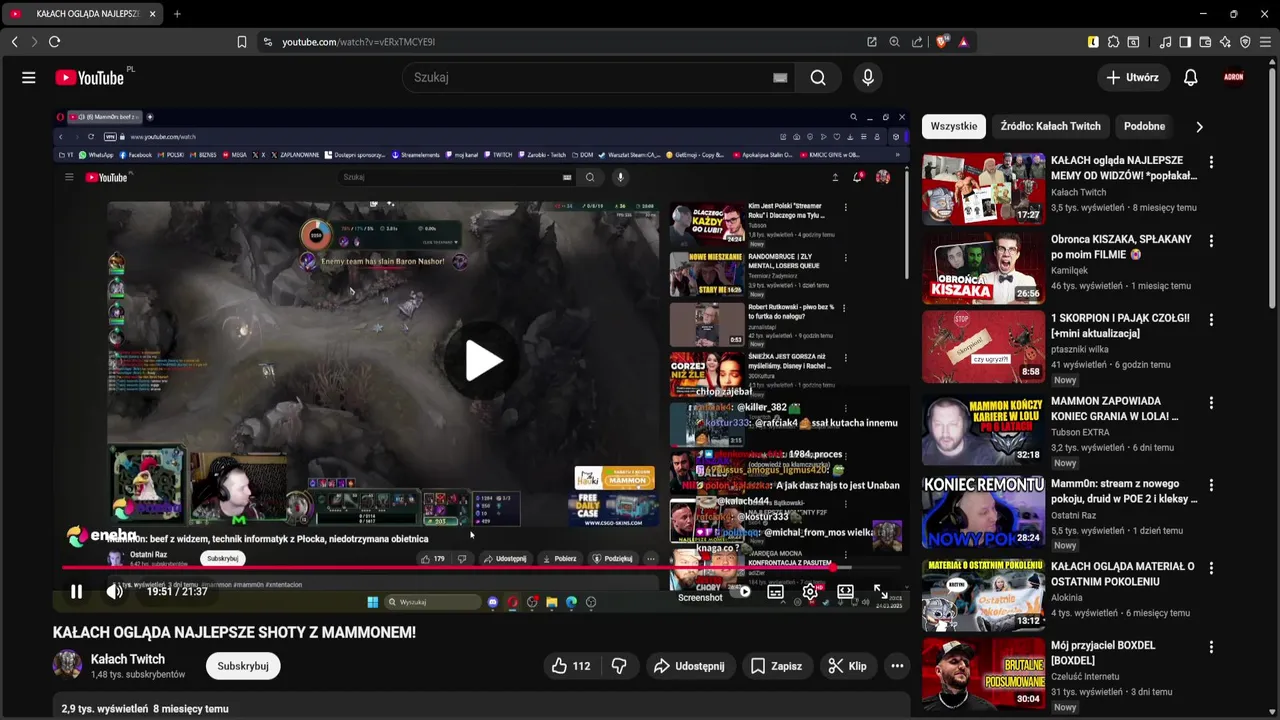Screen dimensions: 1280x720
Task: Share the video via Udostępnij
Action: pos(689,666)
